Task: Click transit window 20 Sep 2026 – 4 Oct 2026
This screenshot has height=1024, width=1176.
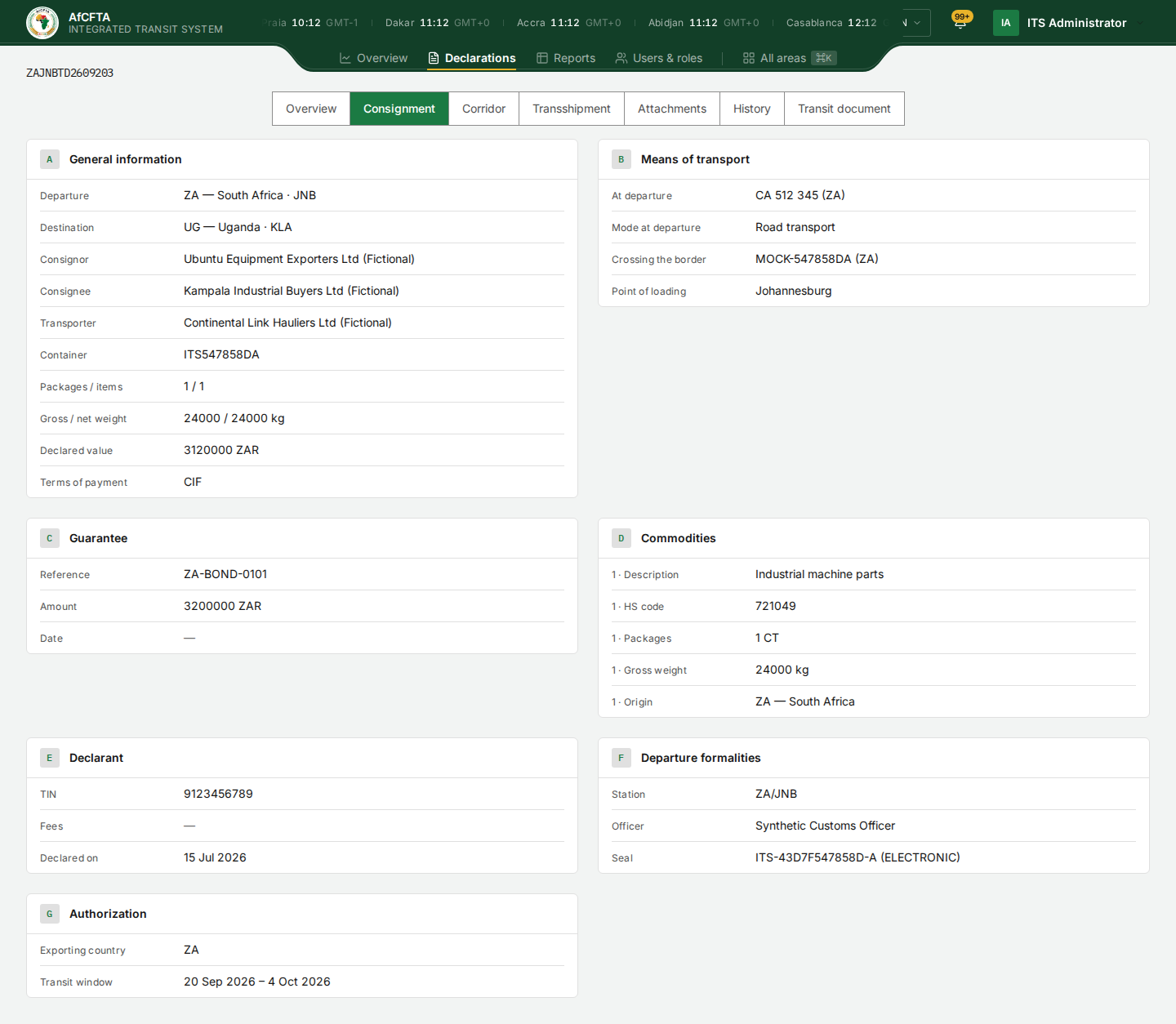Action: 257,982
